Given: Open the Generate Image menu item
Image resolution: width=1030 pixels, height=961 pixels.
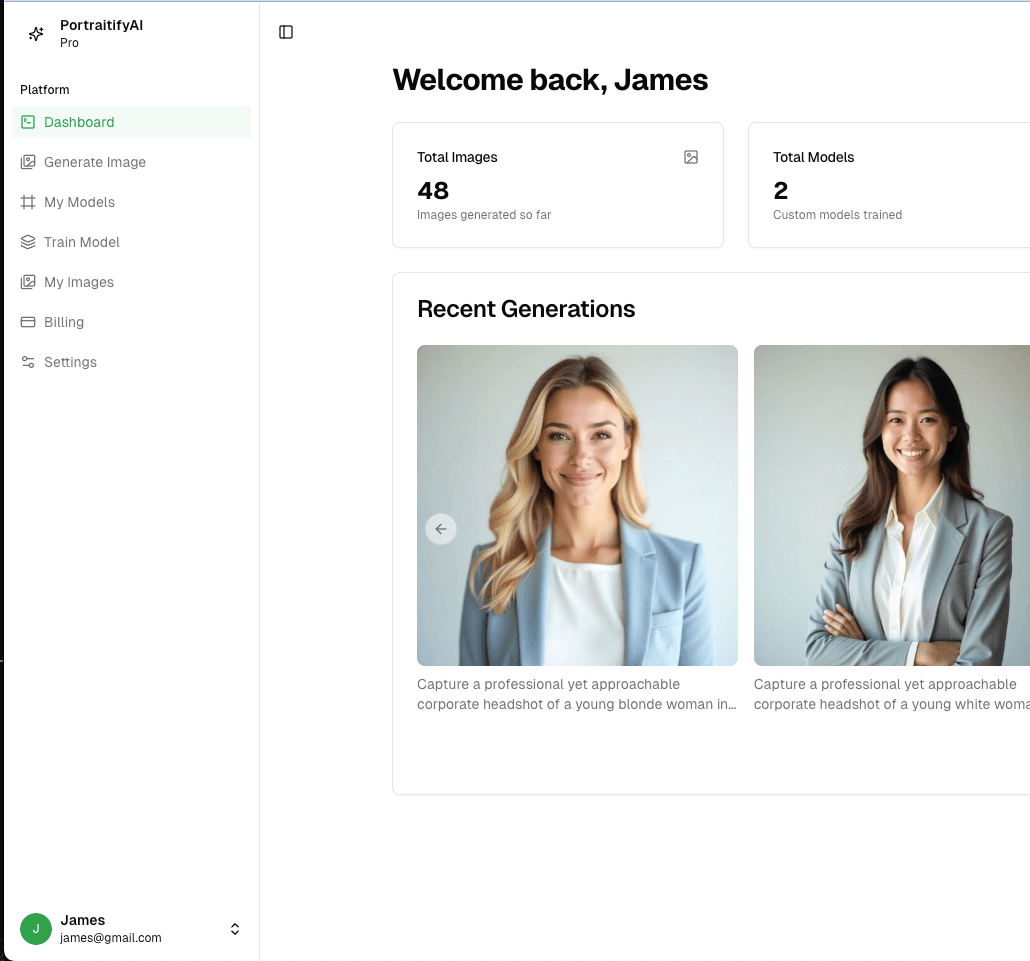Looking at the screenshot, I should [95, 162].
